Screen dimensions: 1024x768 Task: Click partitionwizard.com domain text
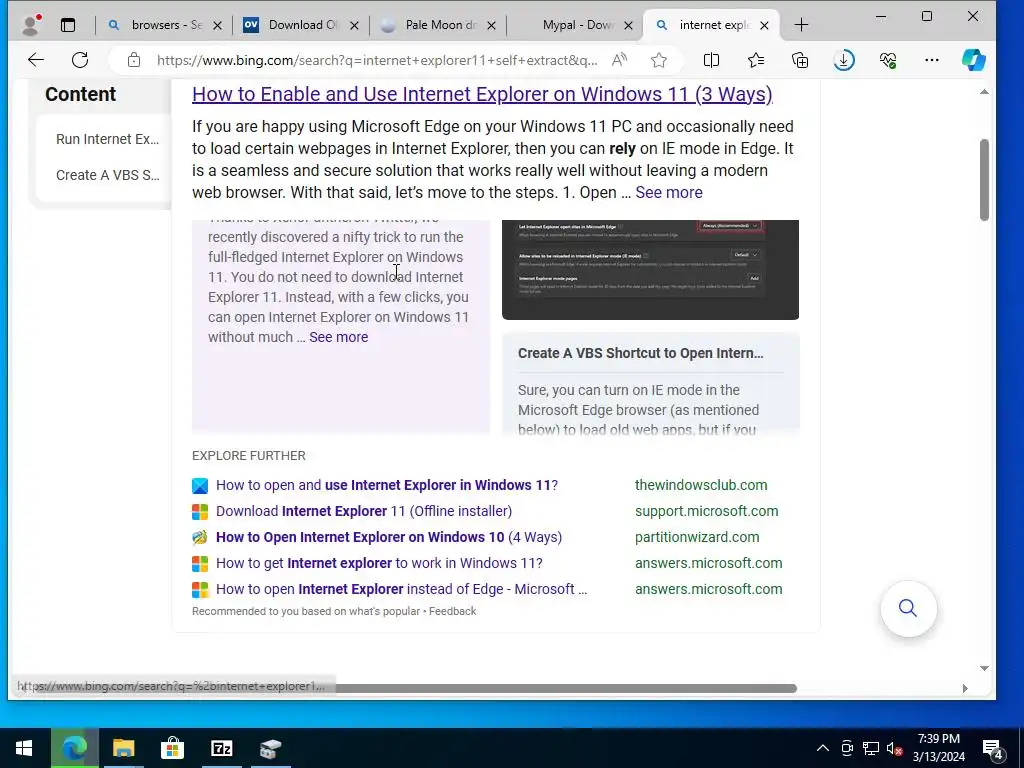coord(697,537)
